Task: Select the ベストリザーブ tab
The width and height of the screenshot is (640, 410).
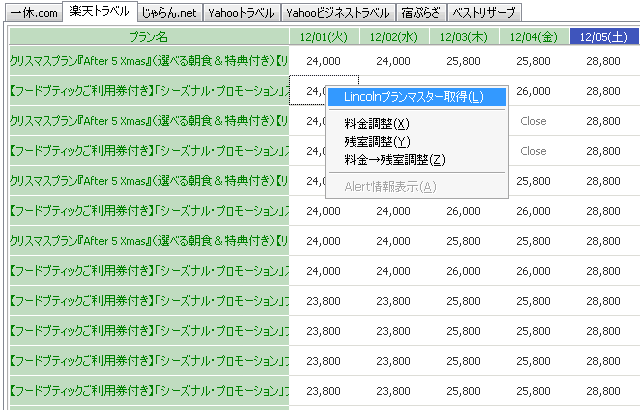Action: click(x=484, y=13)
